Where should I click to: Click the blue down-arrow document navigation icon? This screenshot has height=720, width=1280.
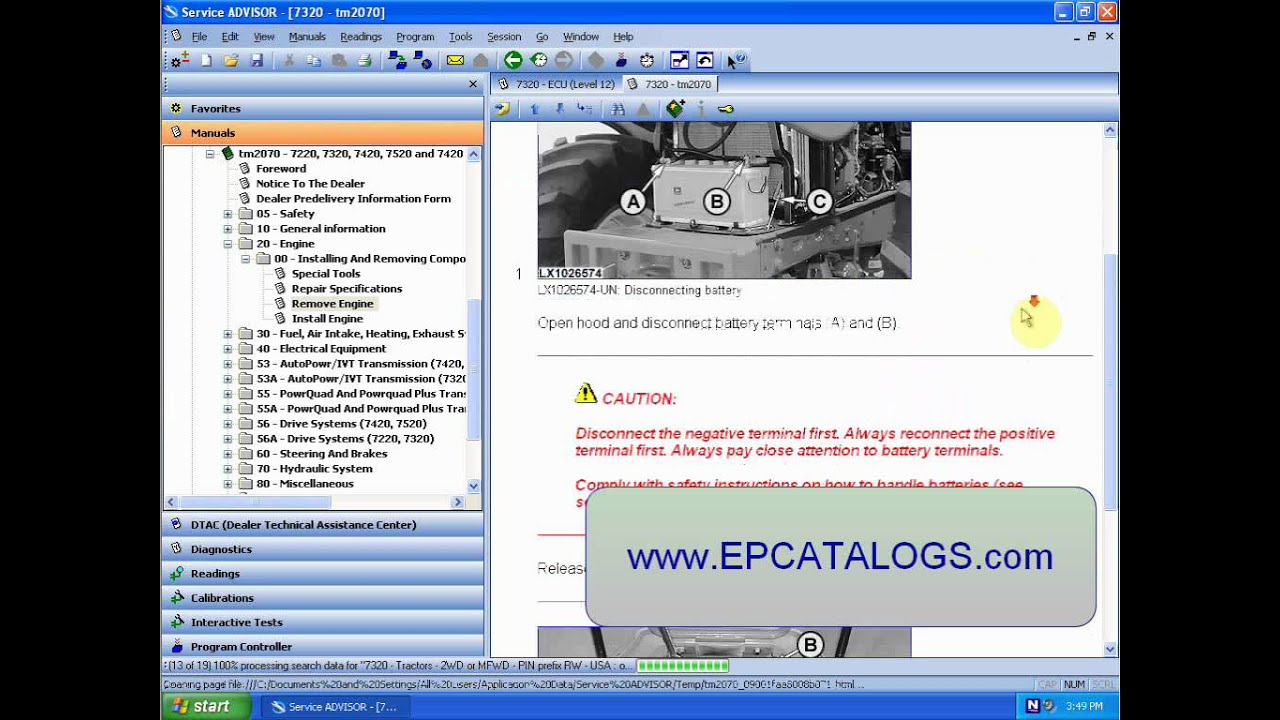click(559, 109)
